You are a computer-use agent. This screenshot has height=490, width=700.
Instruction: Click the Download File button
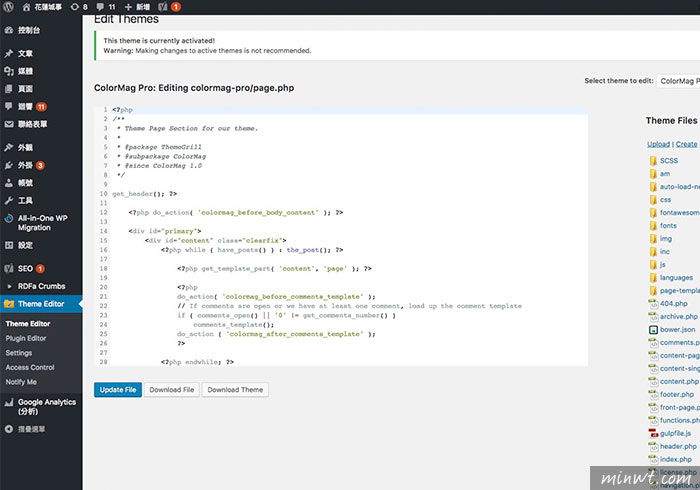tap(171, 390)
